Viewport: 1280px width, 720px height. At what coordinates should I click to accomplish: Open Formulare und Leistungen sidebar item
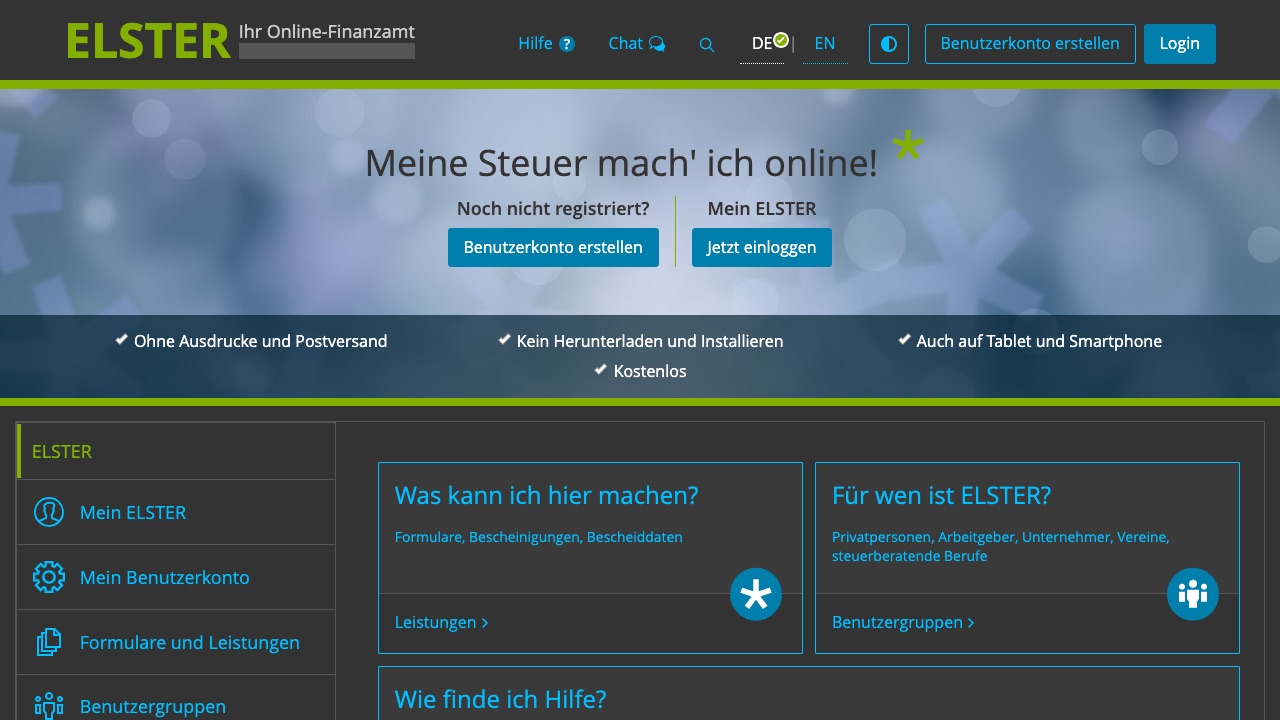pyautogui.click(x=176, y=642)
